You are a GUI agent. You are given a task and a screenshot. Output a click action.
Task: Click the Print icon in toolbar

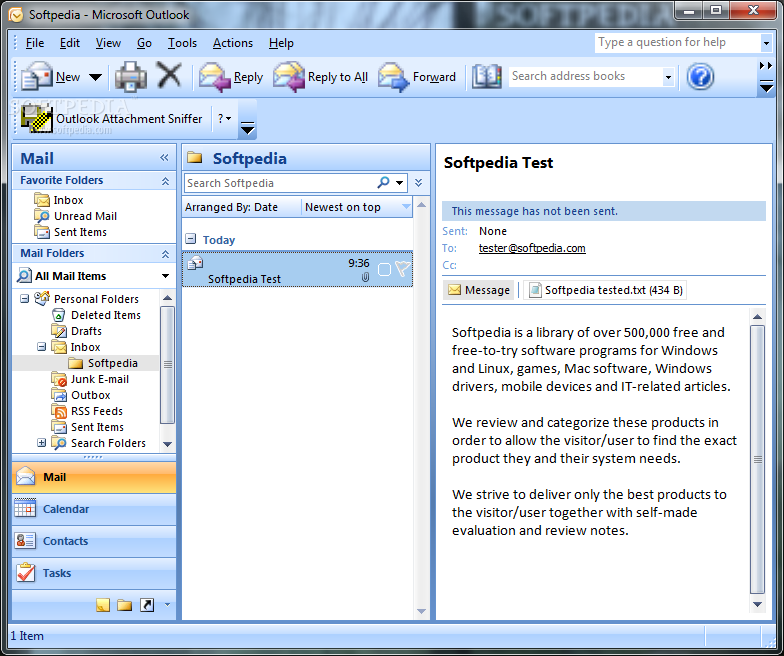coord(131,76)
